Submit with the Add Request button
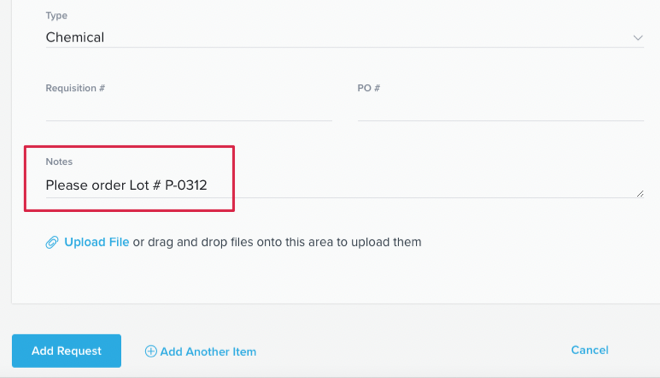 tap(67, 351)
